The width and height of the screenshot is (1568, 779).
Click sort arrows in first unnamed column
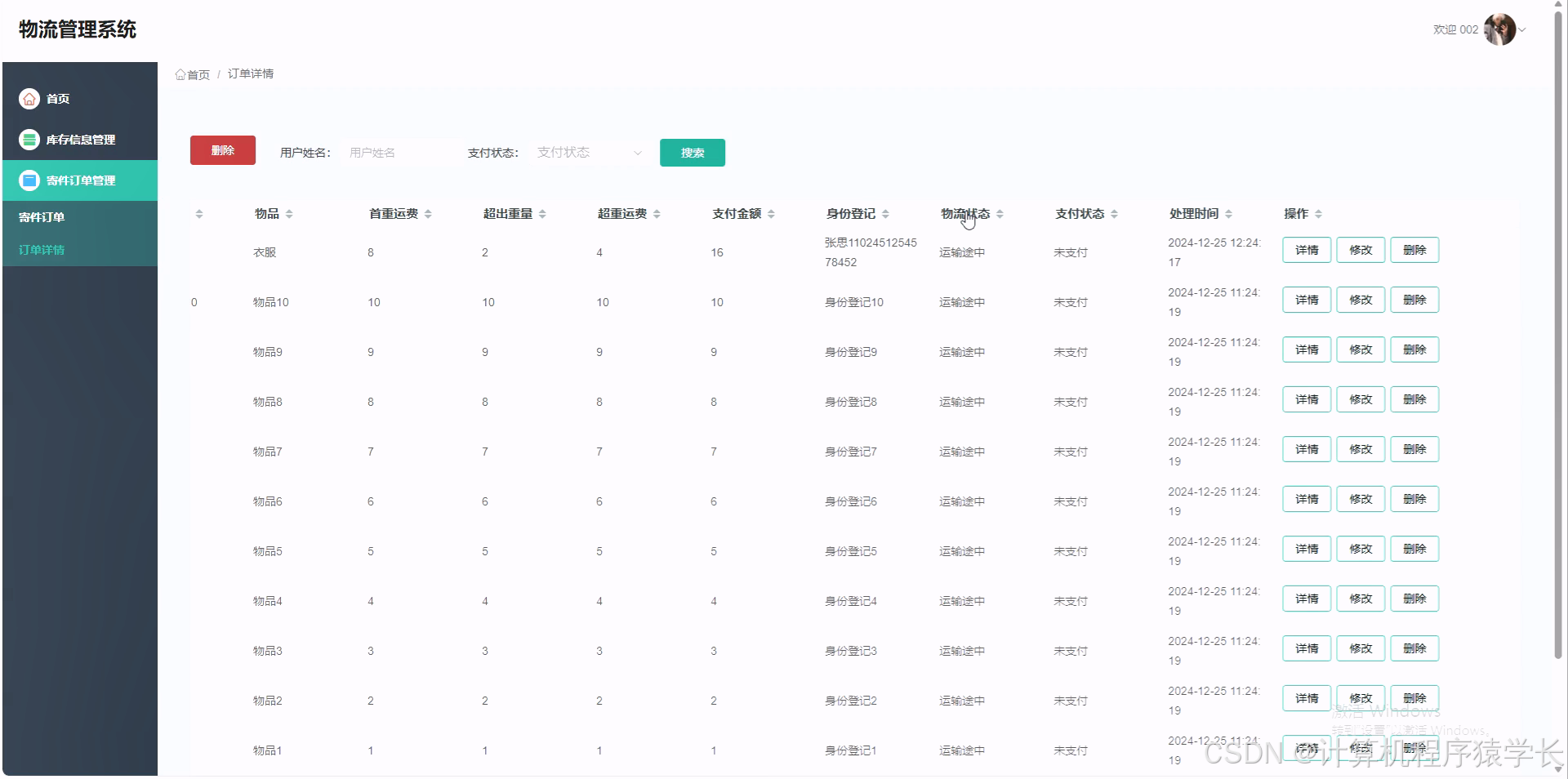coord(199,214)
